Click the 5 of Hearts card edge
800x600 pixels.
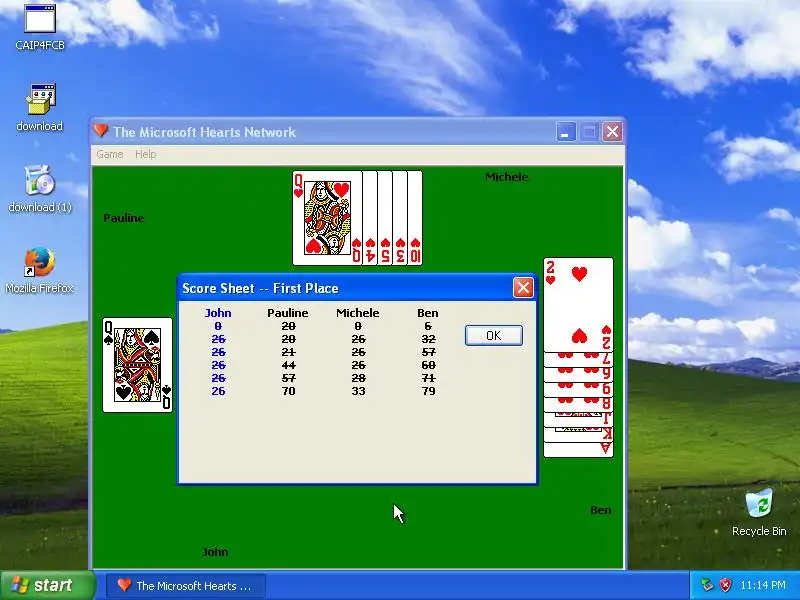pos(385,218)
